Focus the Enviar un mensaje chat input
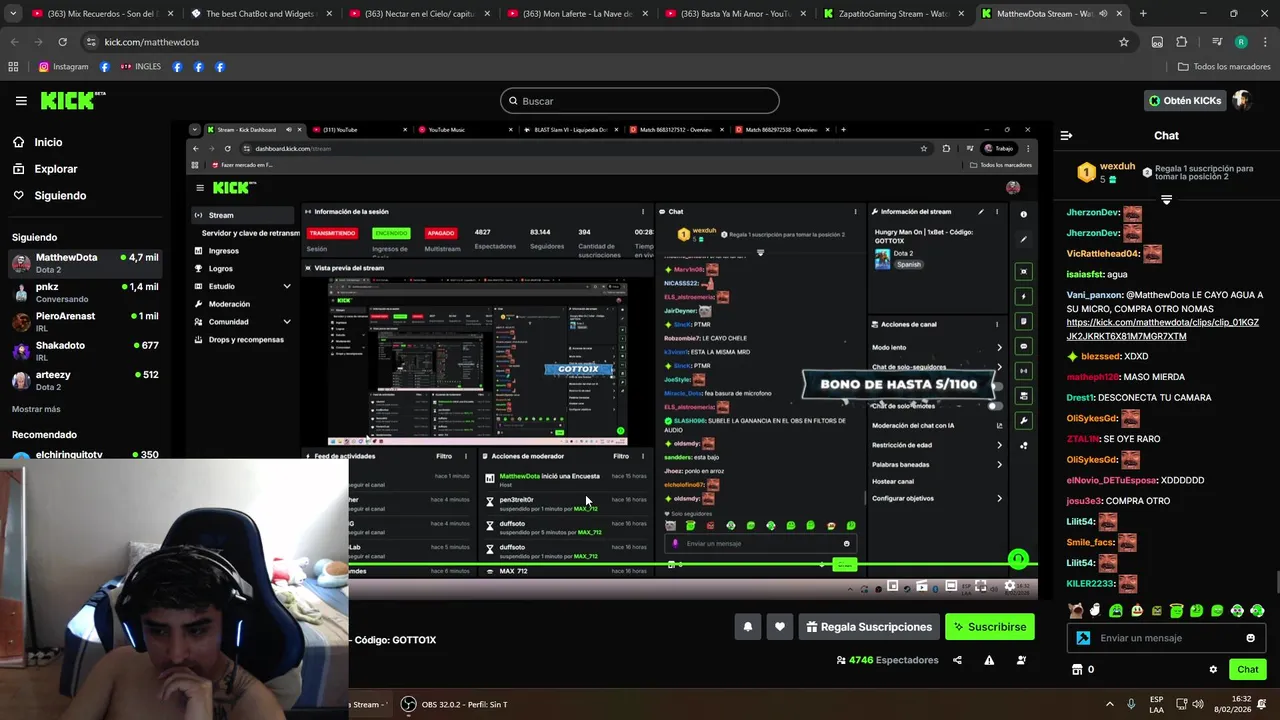1280x720 pixels. tap(1165, 638)
